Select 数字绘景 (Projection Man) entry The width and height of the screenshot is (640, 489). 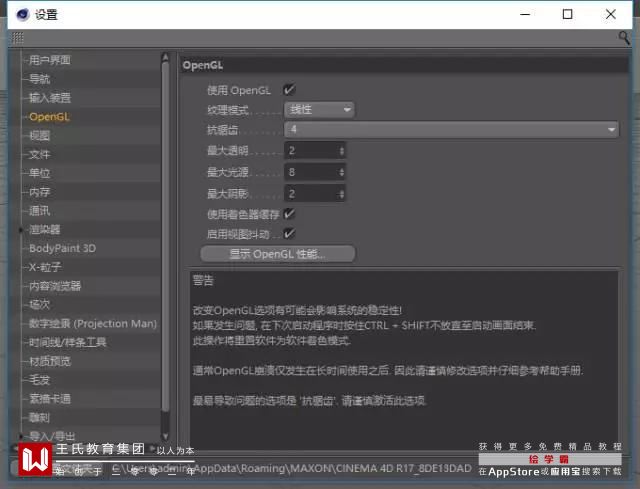(93, 324)
